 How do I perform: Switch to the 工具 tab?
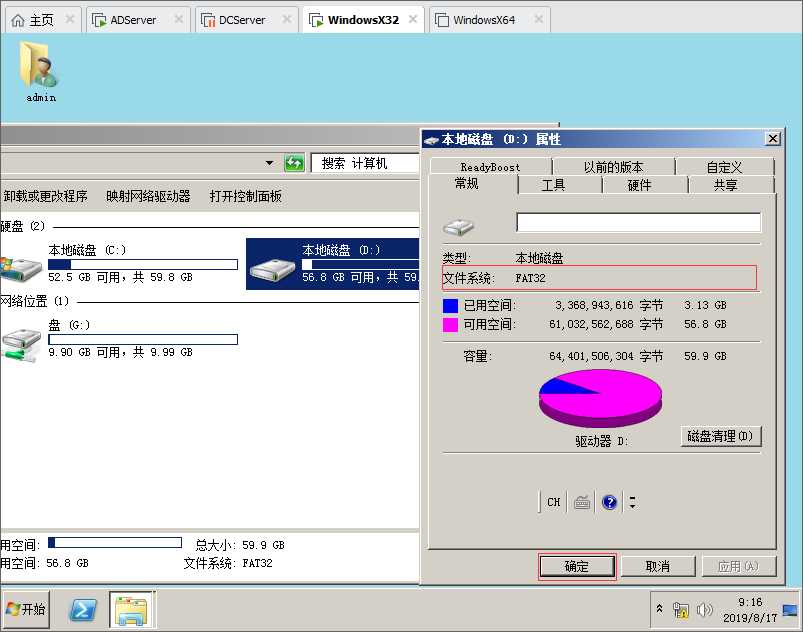tap(553, 185)
